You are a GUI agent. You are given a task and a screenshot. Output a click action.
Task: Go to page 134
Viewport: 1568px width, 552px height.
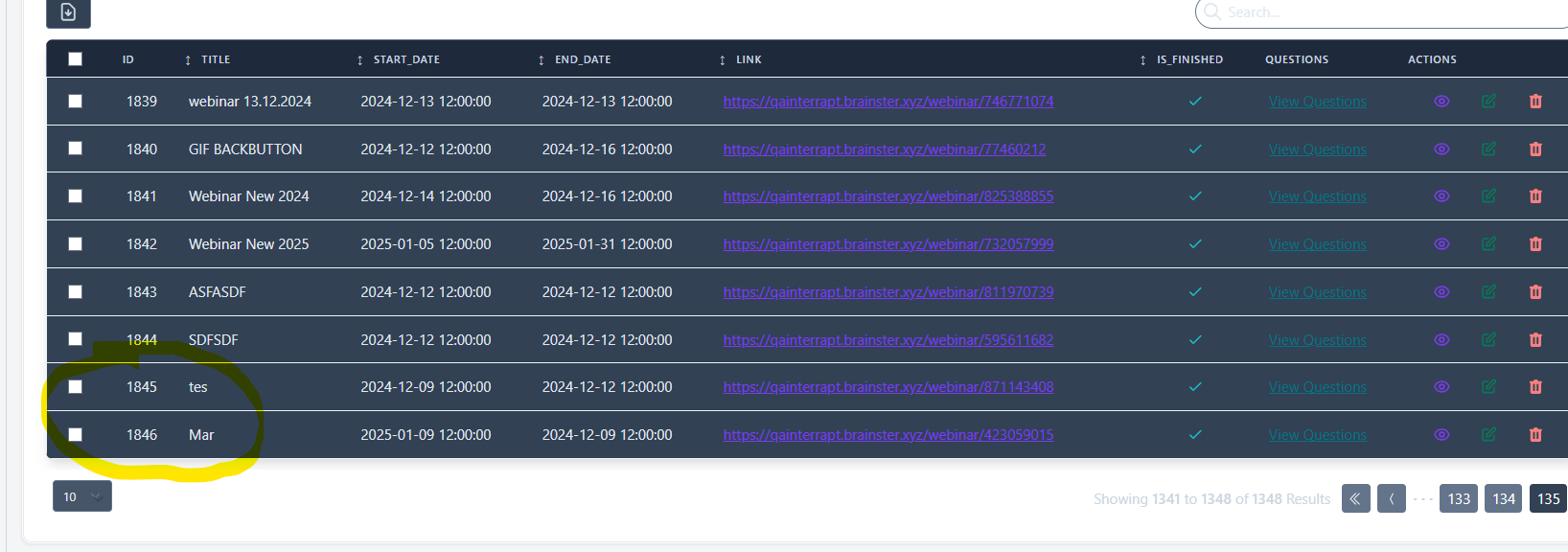(1503, 499)
